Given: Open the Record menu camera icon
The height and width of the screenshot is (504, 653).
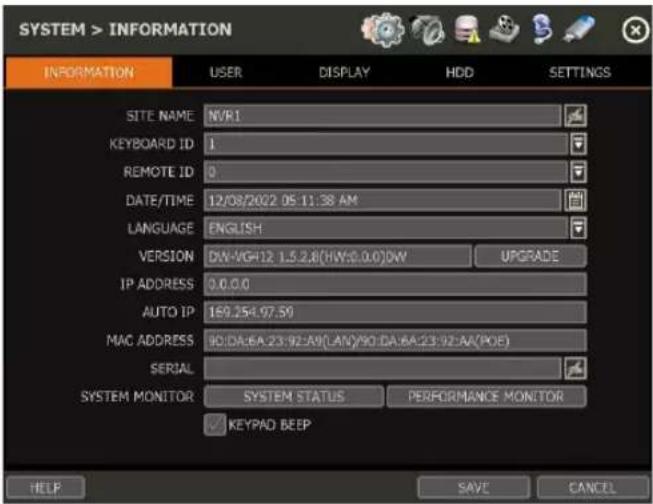Looking at the screenshot, I should (x=428, y=30).
